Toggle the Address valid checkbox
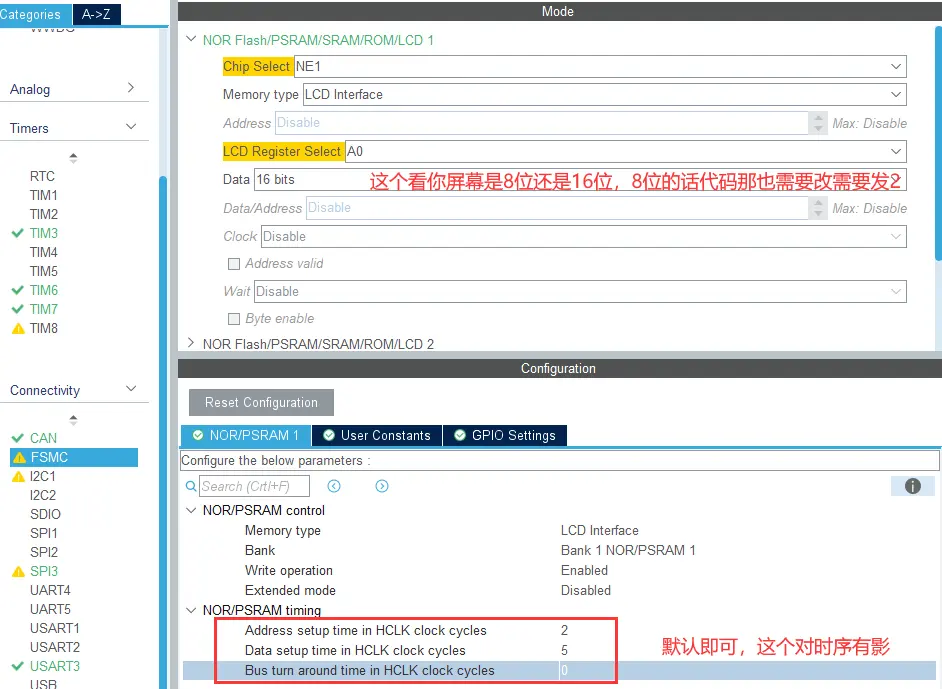This screenshot has width=942, height=689. 234,264
